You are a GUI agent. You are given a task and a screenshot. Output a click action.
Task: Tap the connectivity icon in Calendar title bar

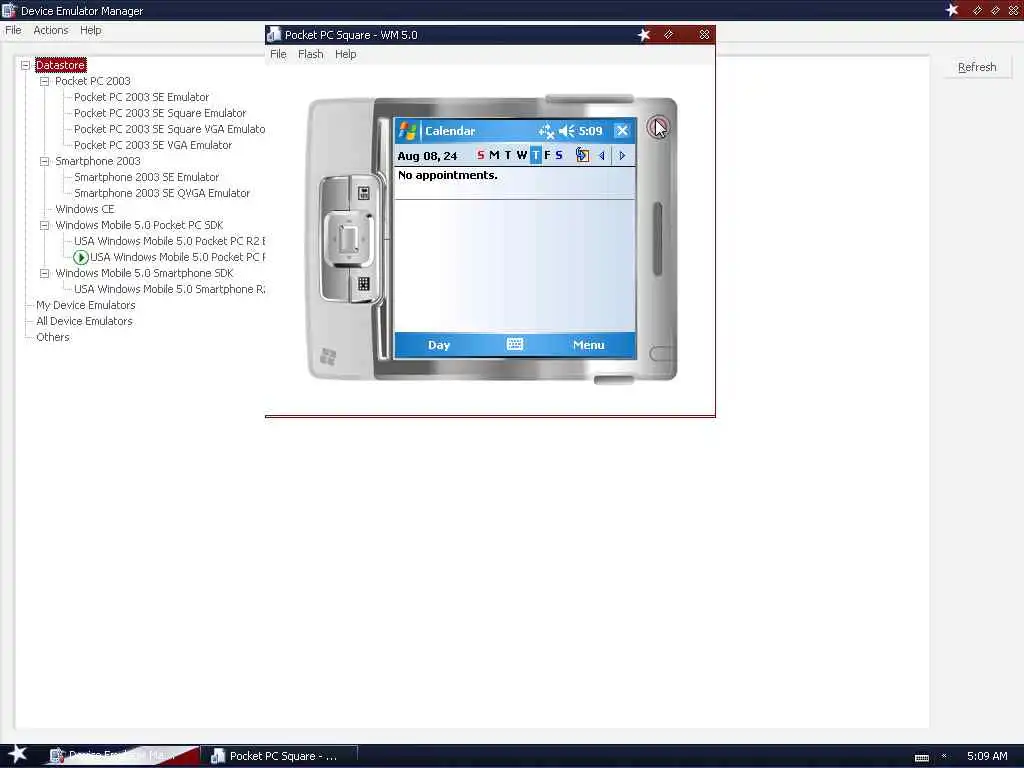pos(547,131)
